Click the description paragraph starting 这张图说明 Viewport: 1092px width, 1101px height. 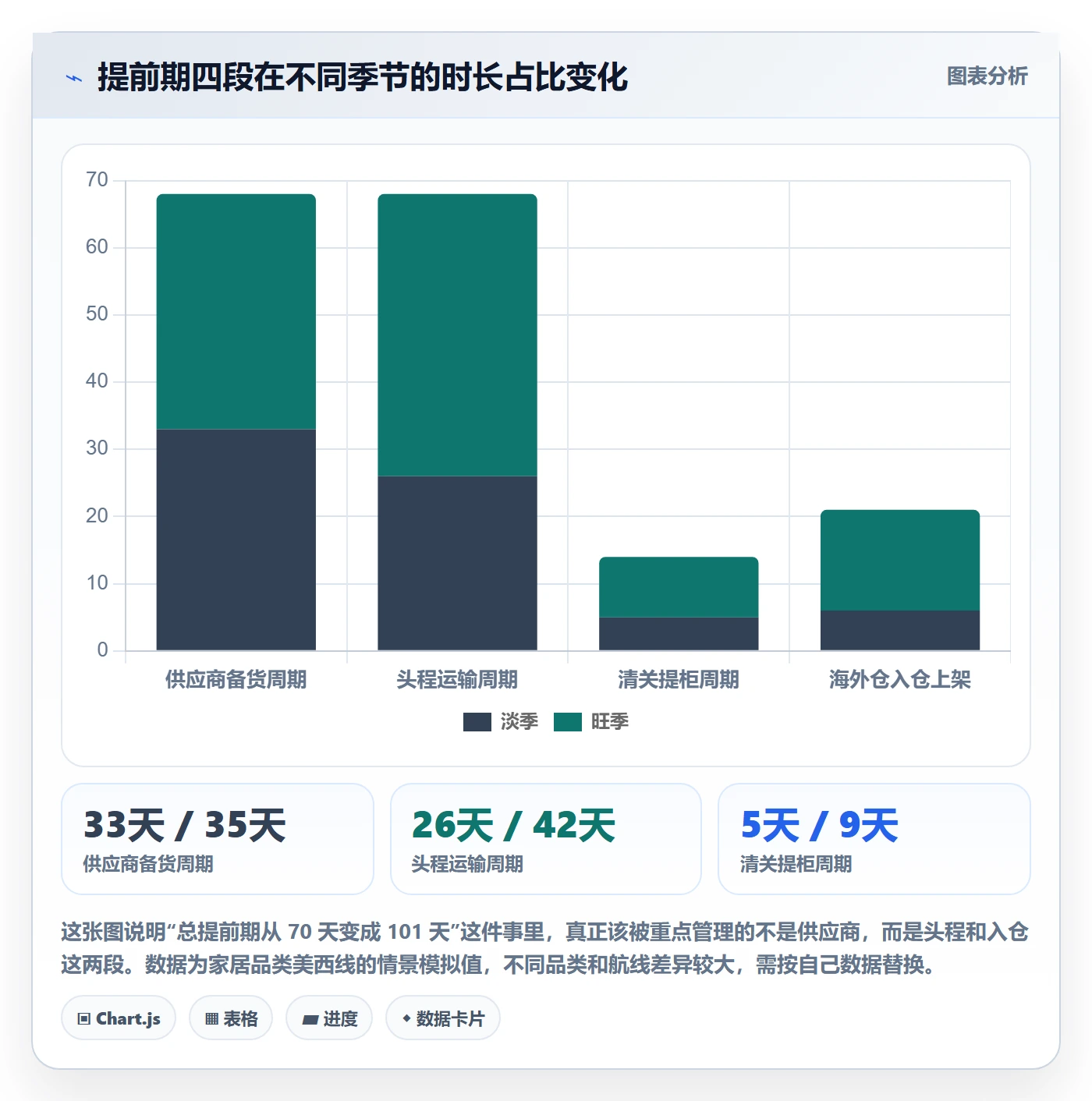point(545,948)
